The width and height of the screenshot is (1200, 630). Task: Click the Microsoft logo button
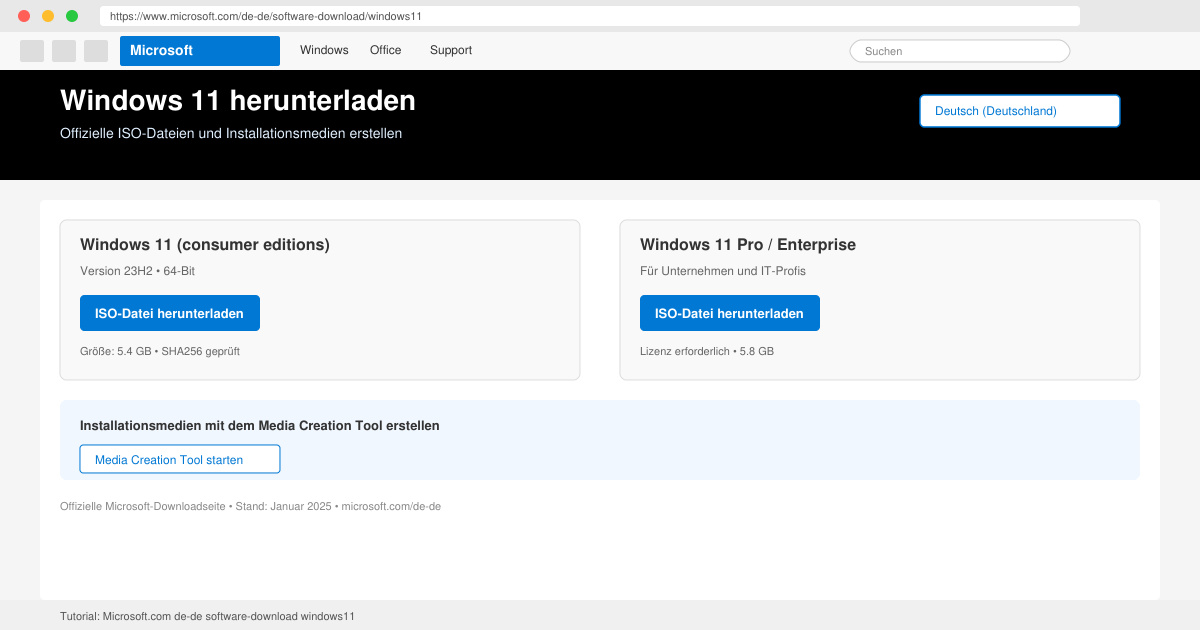point(200,51)
